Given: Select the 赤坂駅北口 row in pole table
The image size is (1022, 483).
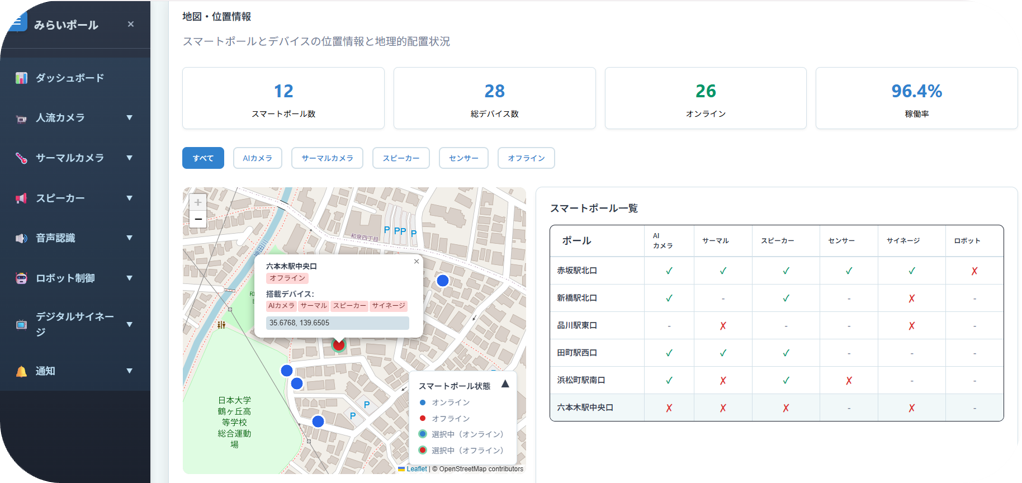Looking at the screenshot, I should [578, 270].
